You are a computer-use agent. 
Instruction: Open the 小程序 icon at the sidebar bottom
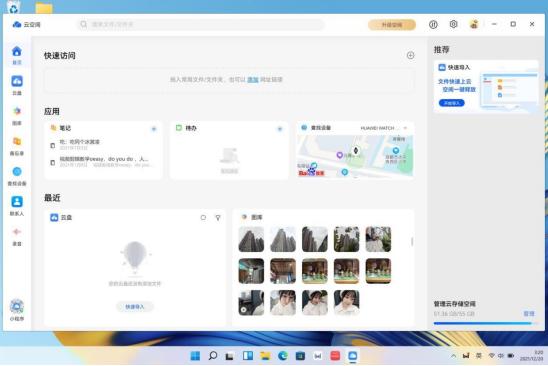point(17,310)
